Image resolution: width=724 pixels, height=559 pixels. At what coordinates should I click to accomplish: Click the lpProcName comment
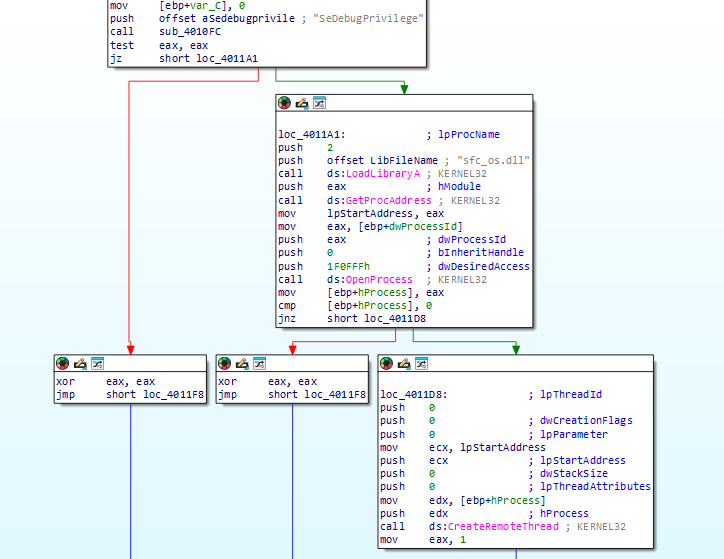point(469,134)
